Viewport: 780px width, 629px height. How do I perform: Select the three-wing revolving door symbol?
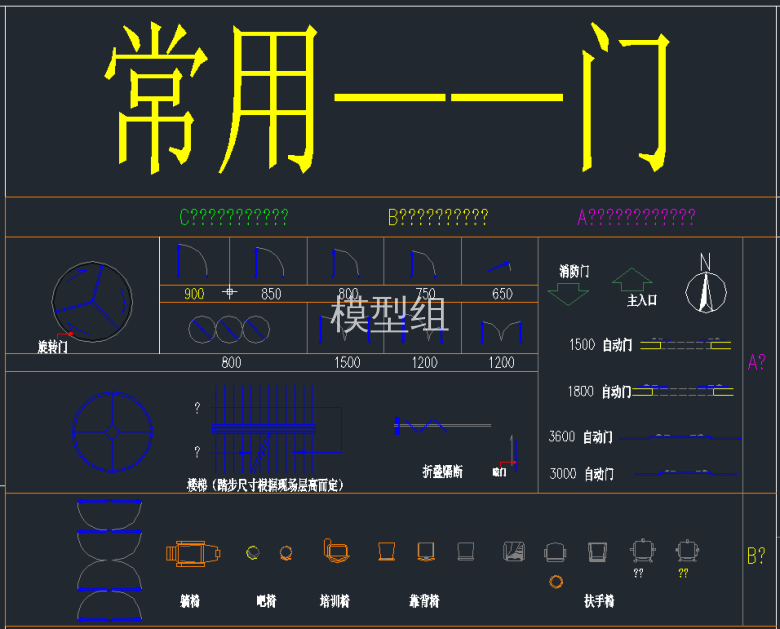[x=92, y=300]
